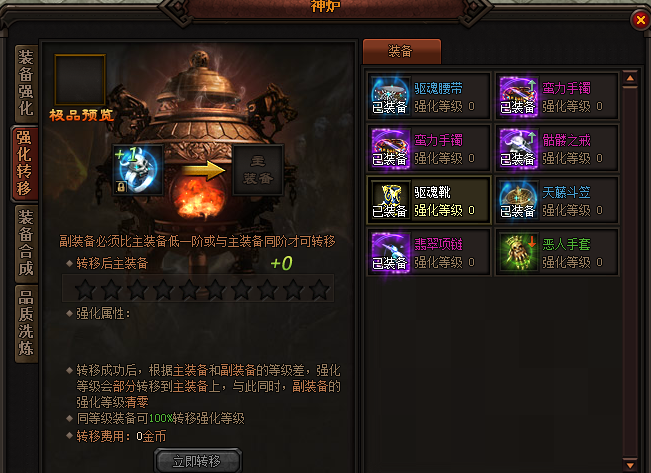This screenshot has height=473, width=651.
Task: Choose the 驱魂靴 boots item
Action: 429,200
